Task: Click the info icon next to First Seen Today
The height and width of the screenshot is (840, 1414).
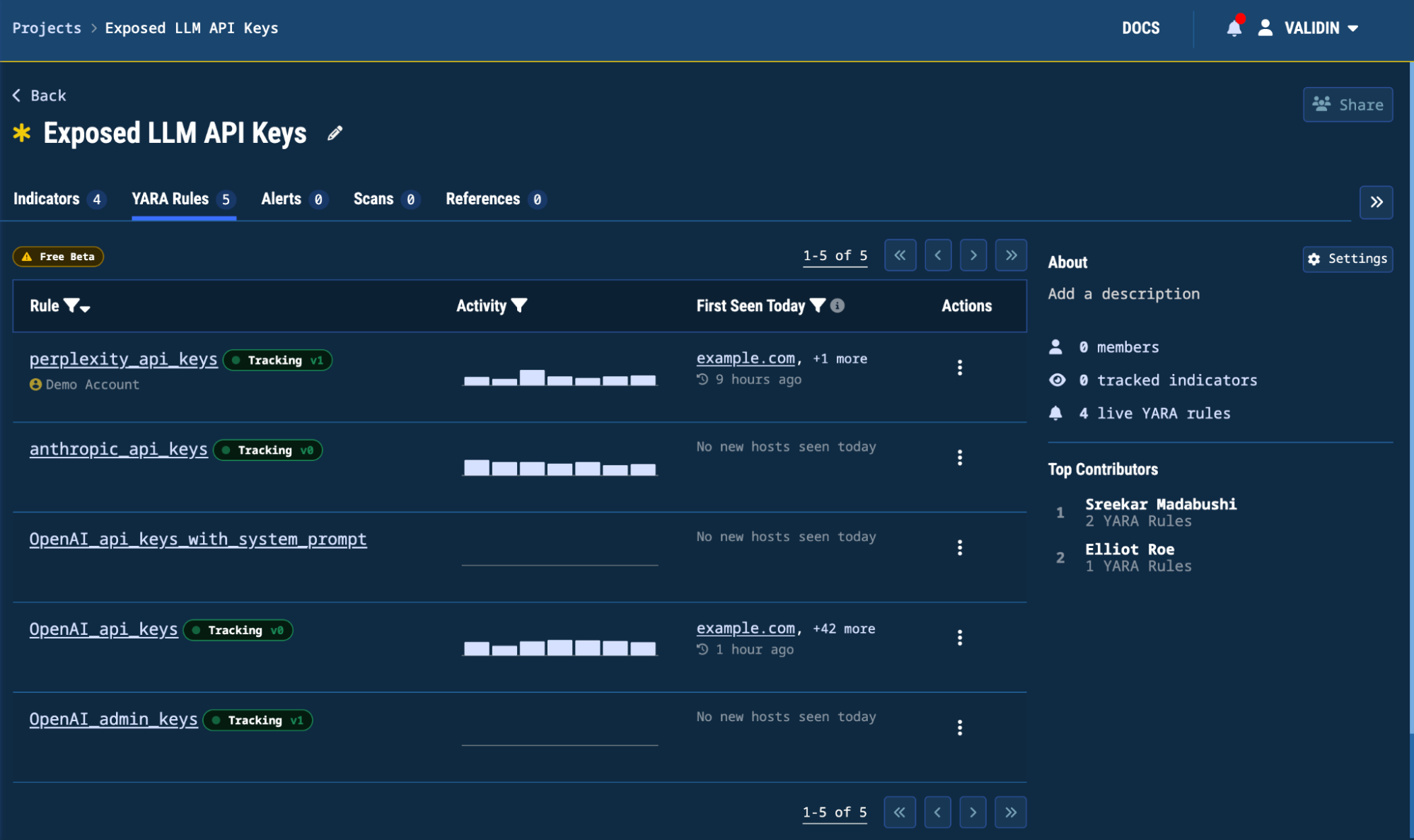Action: click(x=838, y=305)
